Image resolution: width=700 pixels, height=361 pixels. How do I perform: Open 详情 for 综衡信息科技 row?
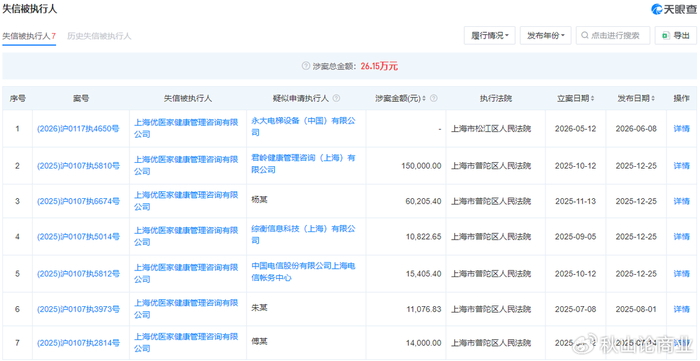[681, 237]
